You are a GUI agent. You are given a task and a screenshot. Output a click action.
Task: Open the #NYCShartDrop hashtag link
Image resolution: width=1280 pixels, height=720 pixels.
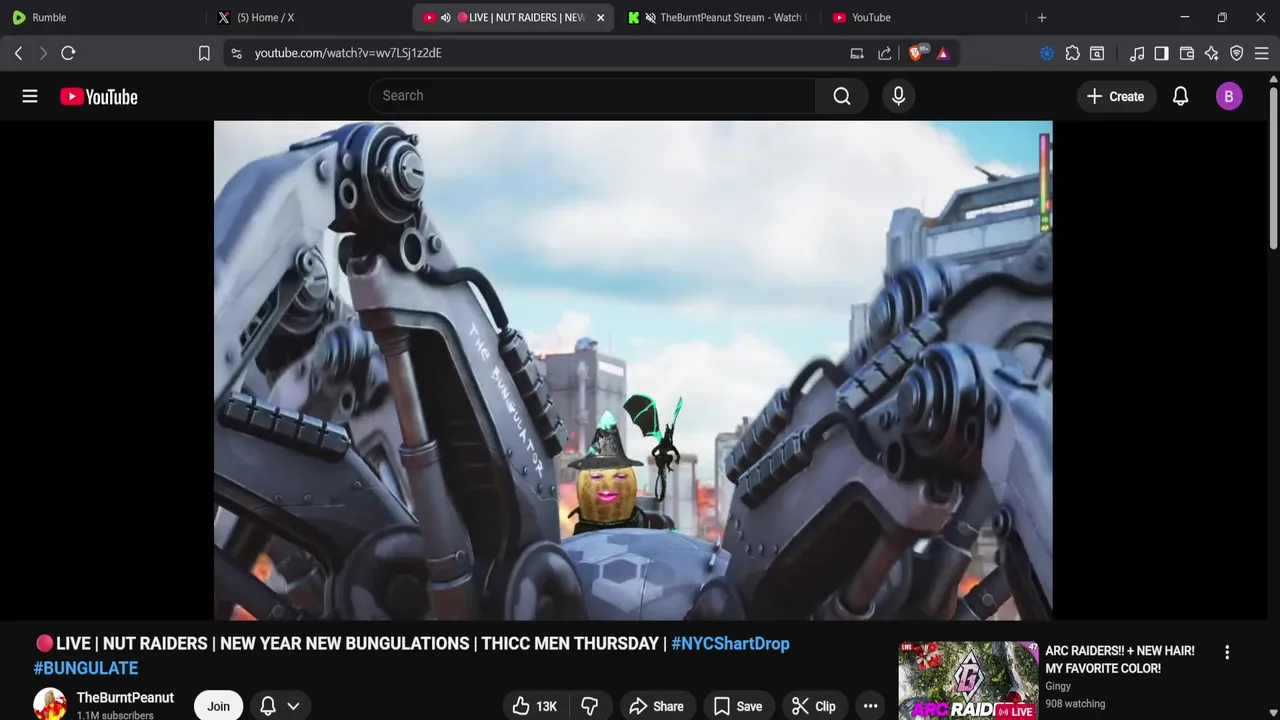[730, 644]
